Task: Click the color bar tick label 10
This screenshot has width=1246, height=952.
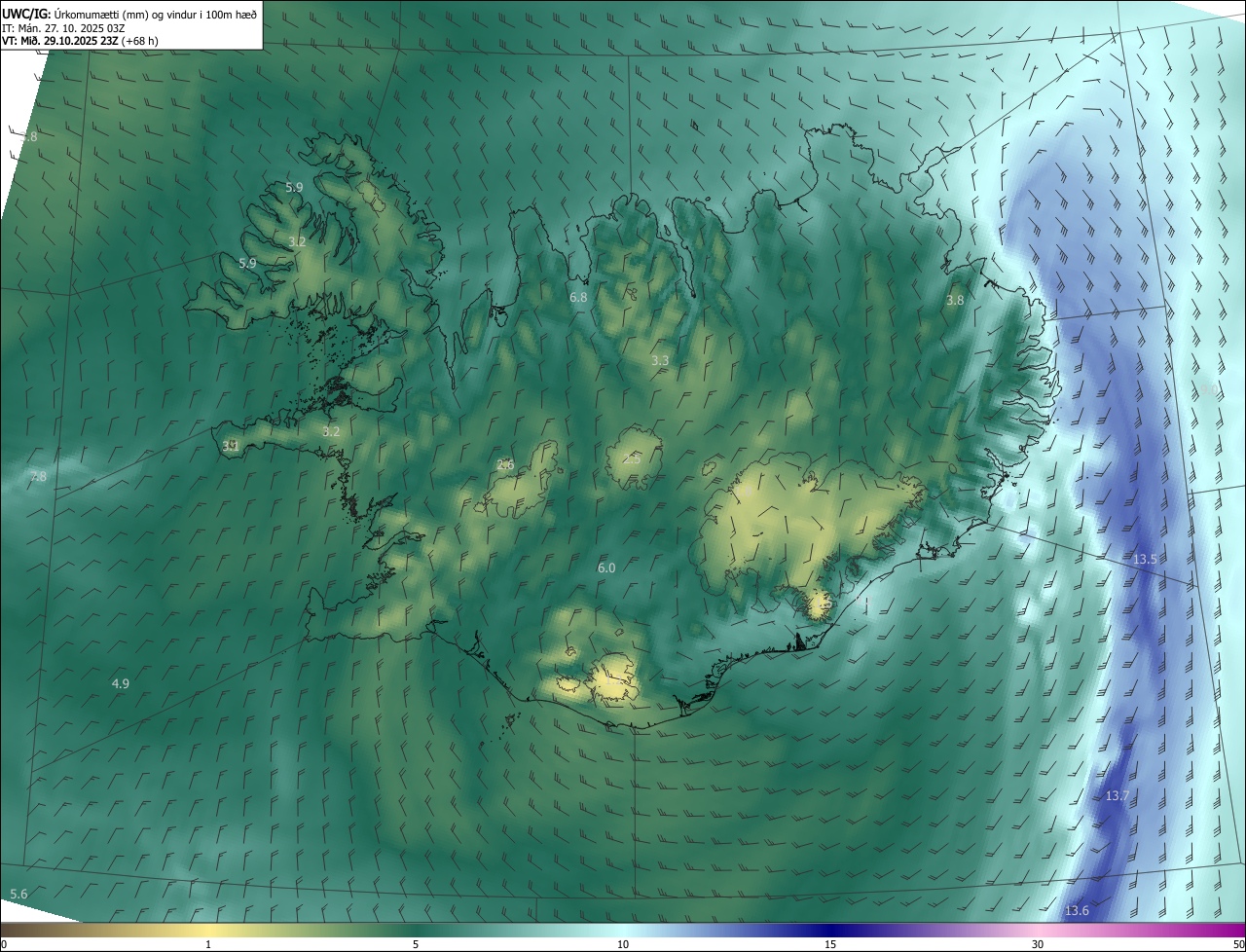Action: 623,944
